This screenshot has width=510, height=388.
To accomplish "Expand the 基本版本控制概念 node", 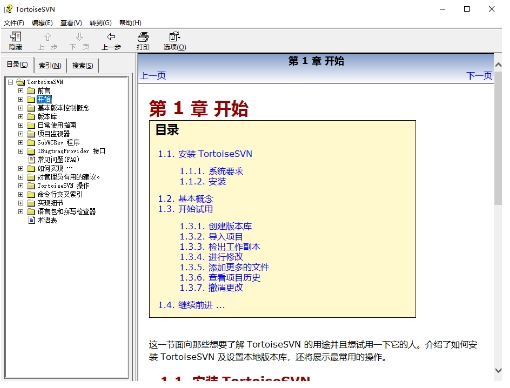I will pyautogui.click(x=20, y=108).
